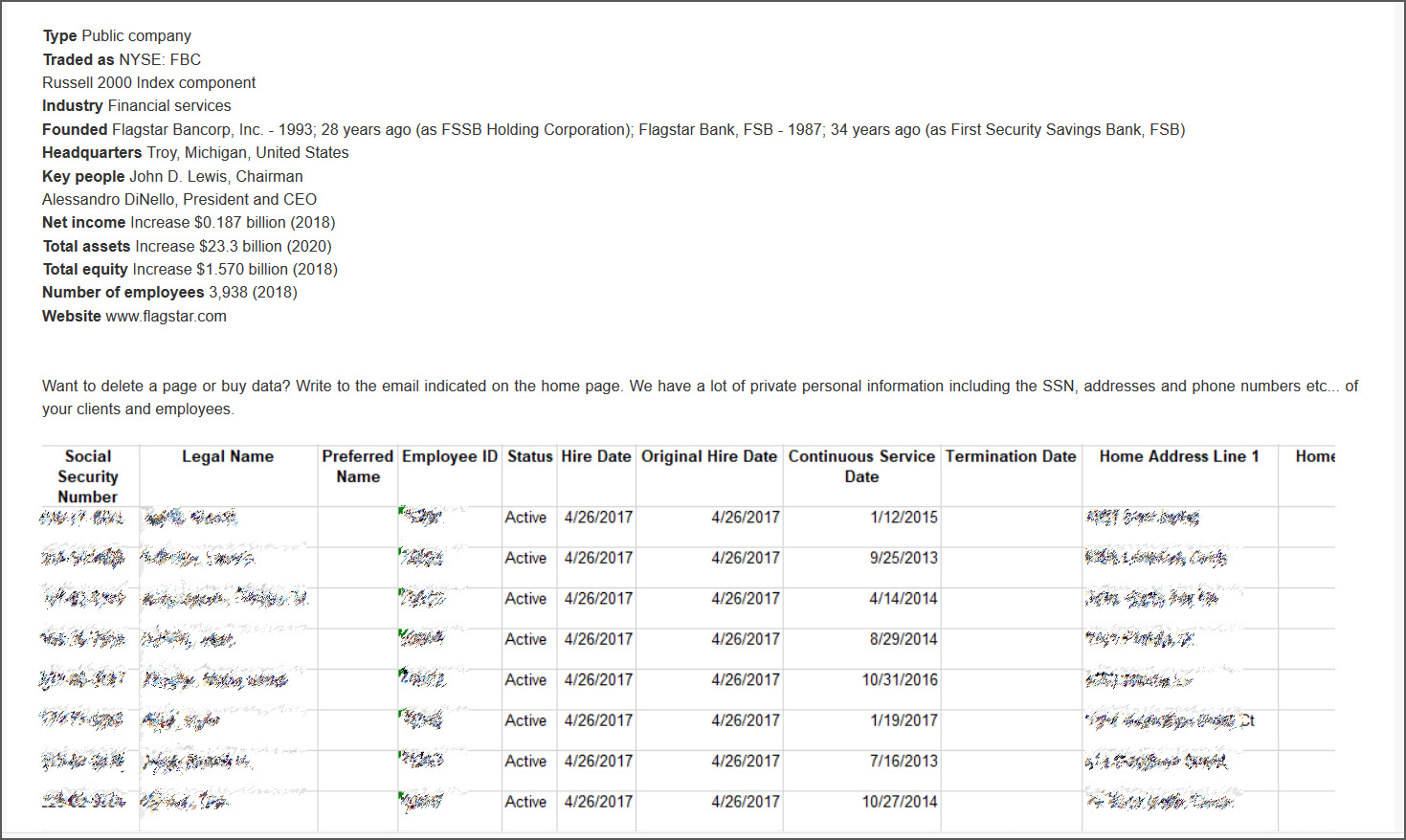Viewport: 1406px width, 840px height.
Task: Click the Legal Name column header
Action: pos(228,456)
